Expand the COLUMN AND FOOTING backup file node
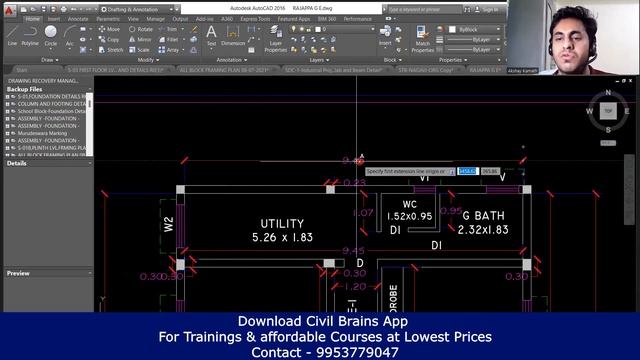 pyautogui.click(x=7, y=104)
